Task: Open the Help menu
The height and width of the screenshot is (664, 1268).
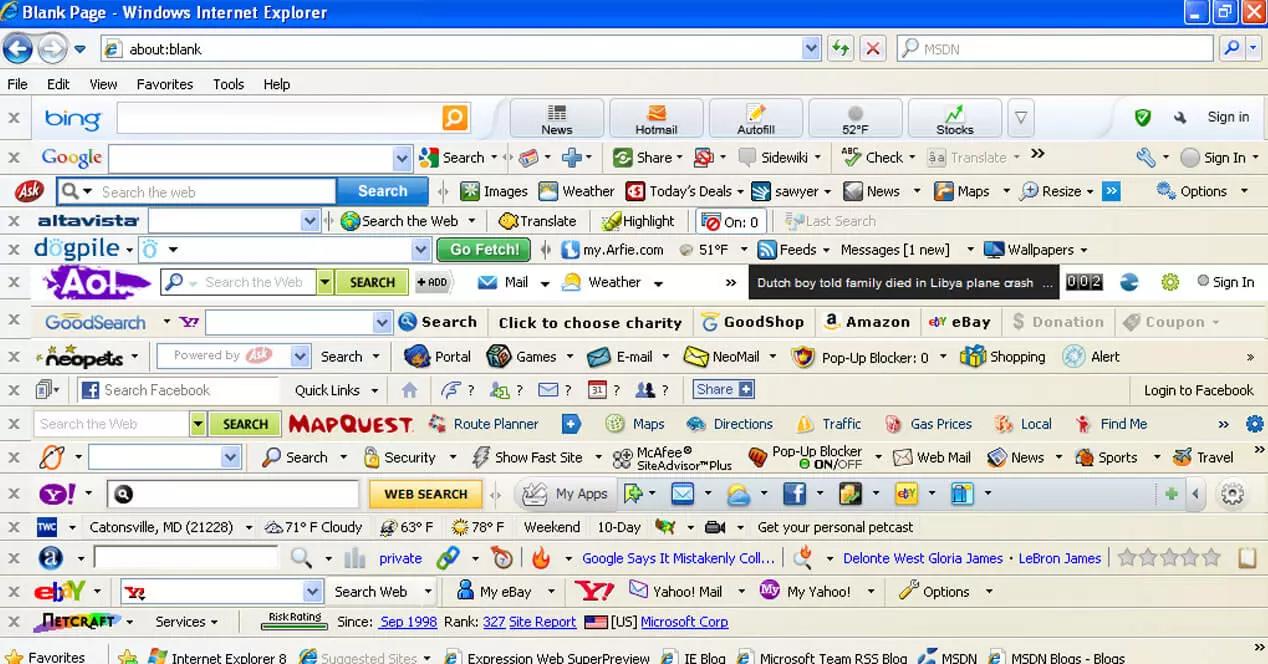Action: click(x=277, y=84)
